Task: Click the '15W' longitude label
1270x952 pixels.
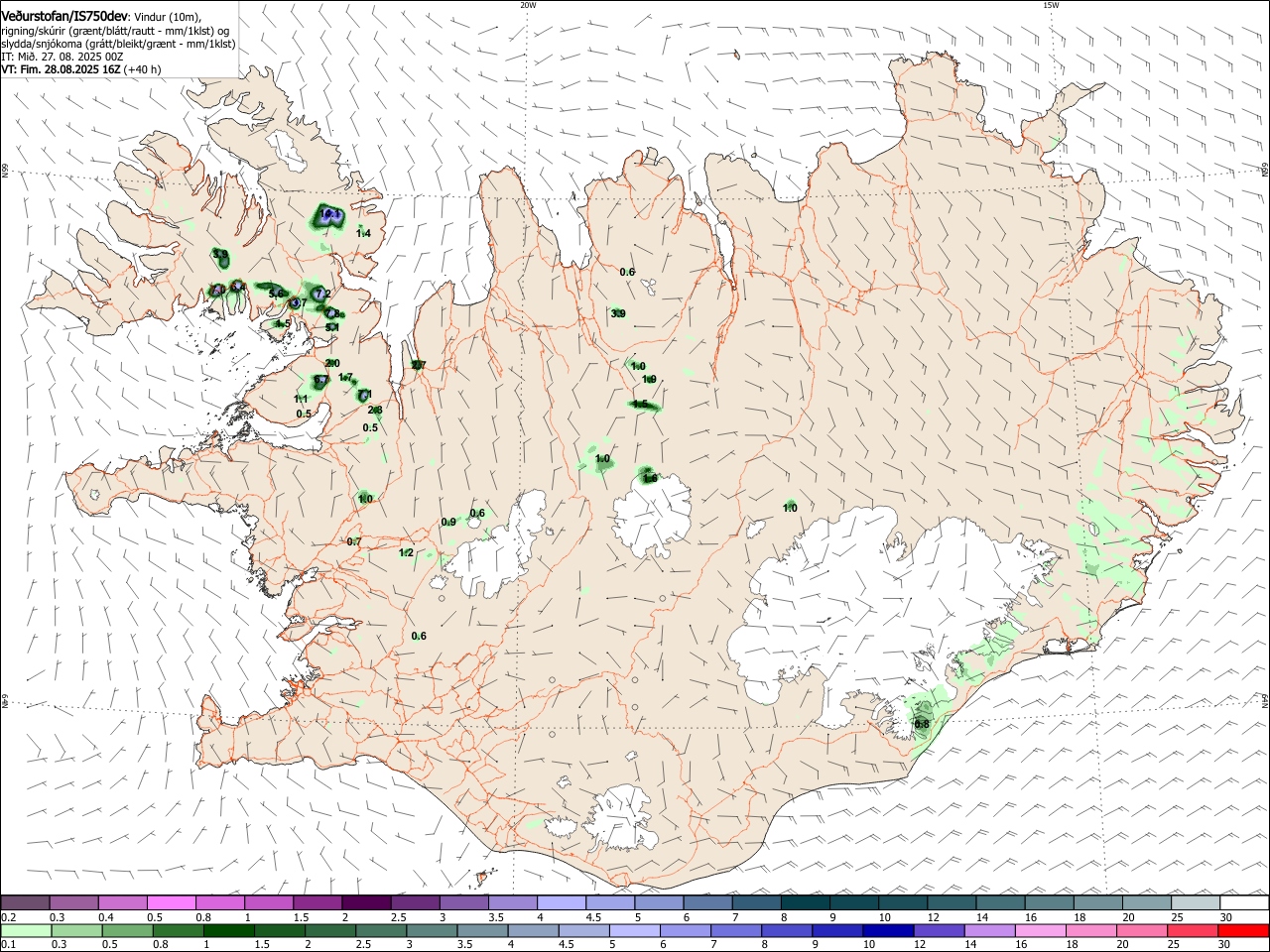Action: [1051, 5]
